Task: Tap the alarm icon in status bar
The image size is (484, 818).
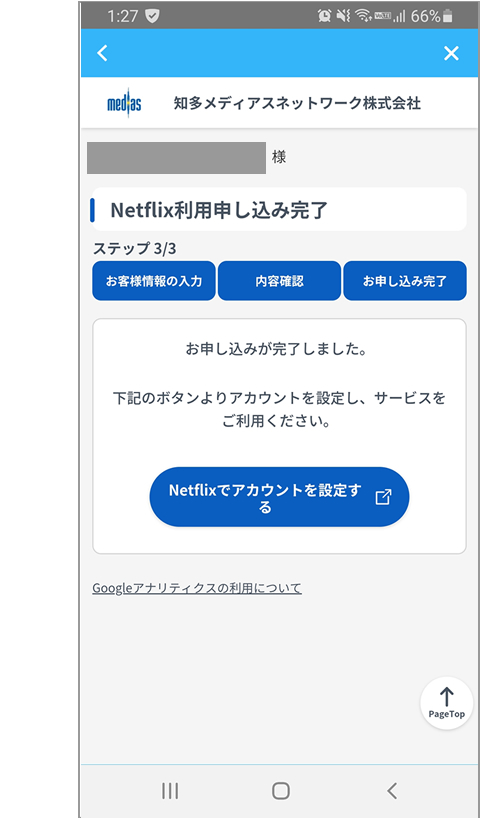Action: pyautogui.click(x=324, y=16)
